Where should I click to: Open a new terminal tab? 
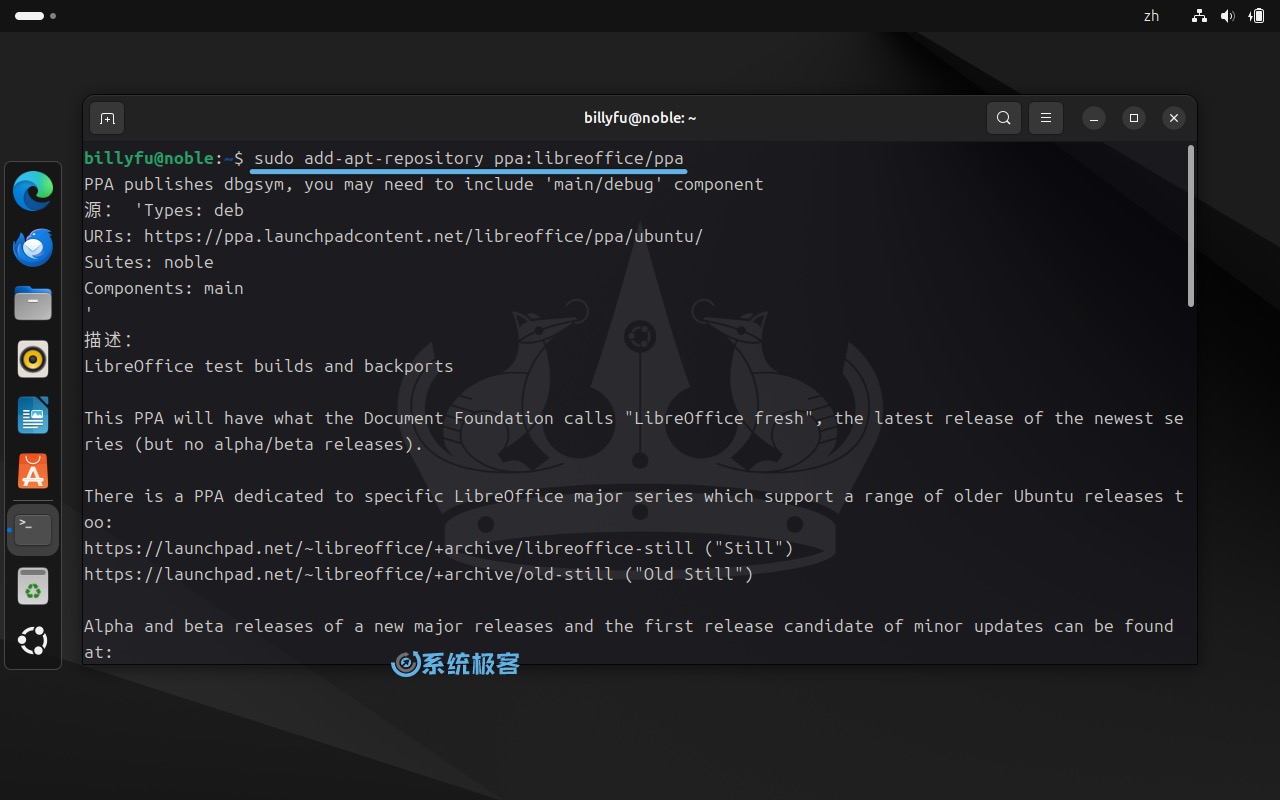click(x=107, y=118)
